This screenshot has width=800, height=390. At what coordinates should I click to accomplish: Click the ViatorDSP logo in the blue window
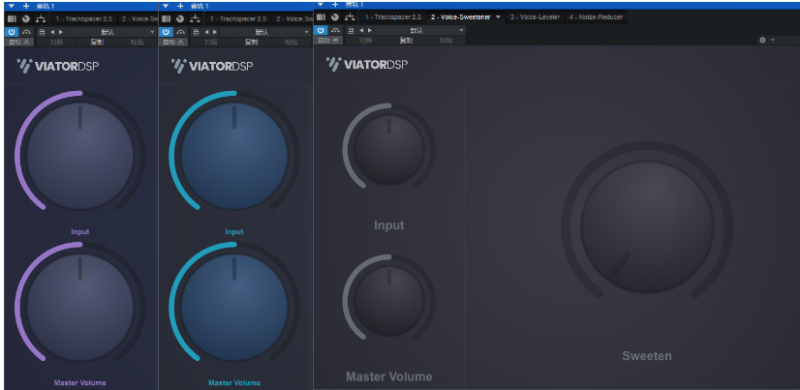(212, 65)
